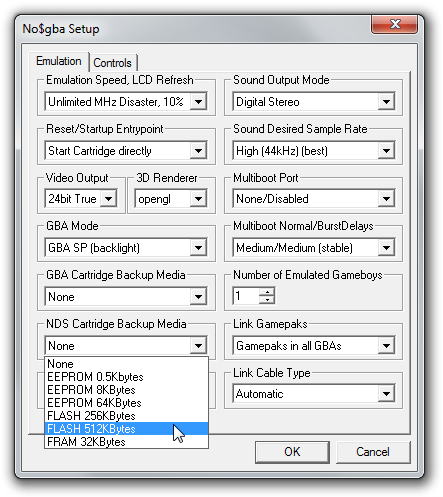Select FRAM 32KBytes option

click(126, 442)
